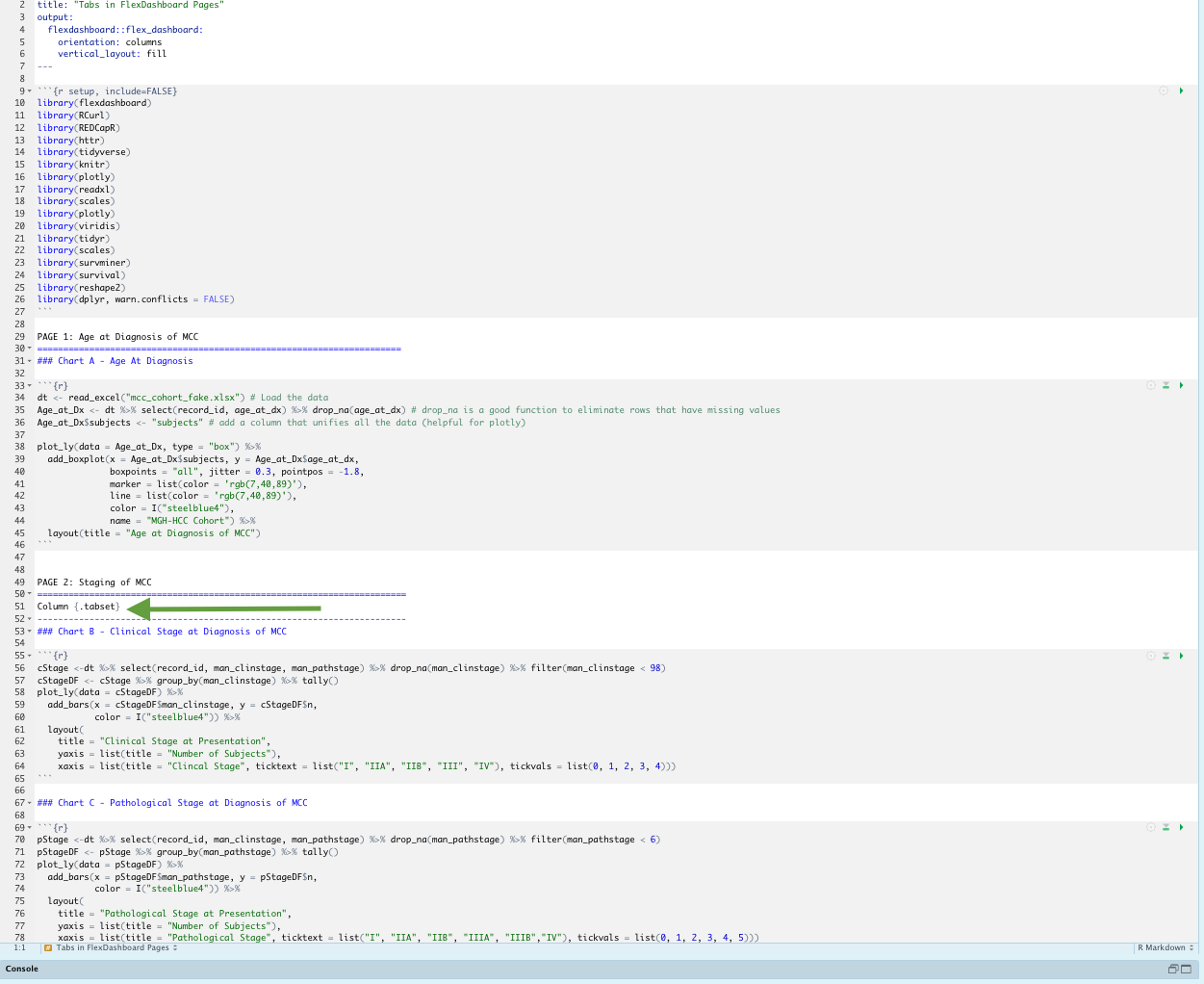Open the 'Tabs in FlexDashboard Pages' section navigator

[116, 947]
